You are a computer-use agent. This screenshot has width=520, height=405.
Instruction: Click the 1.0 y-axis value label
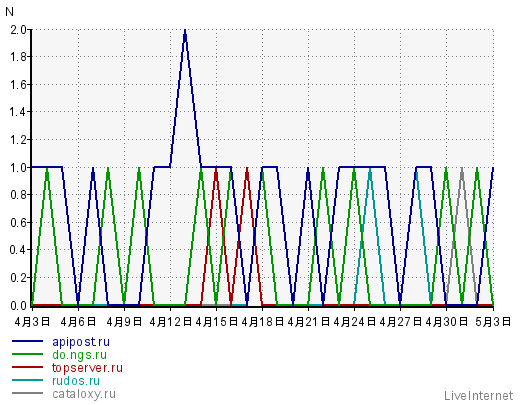tap(18, 167)
